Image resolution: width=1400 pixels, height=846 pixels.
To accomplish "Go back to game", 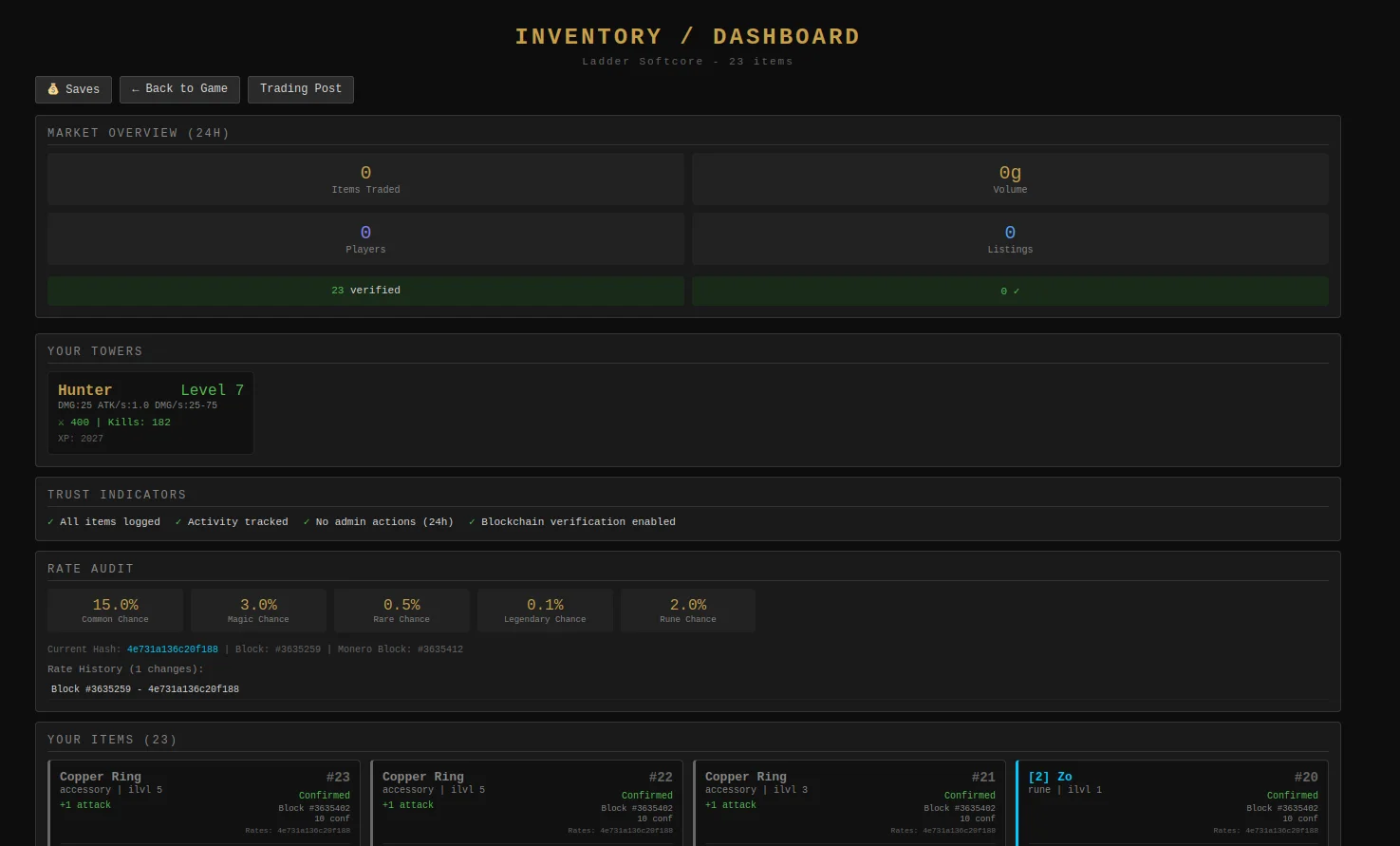I will tap(179, 89).
